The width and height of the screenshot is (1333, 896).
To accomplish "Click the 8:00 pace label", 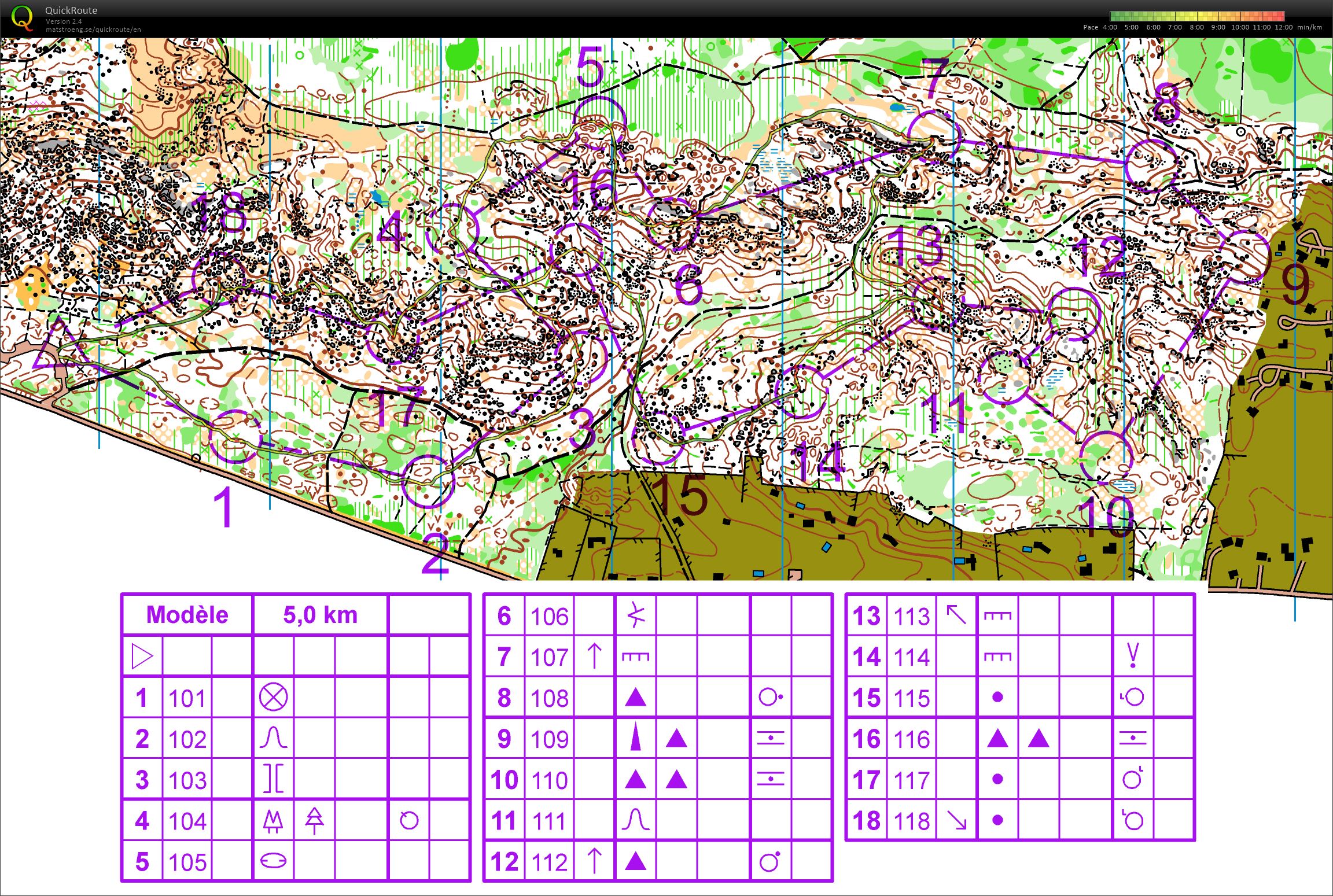I will [1196, 27].
